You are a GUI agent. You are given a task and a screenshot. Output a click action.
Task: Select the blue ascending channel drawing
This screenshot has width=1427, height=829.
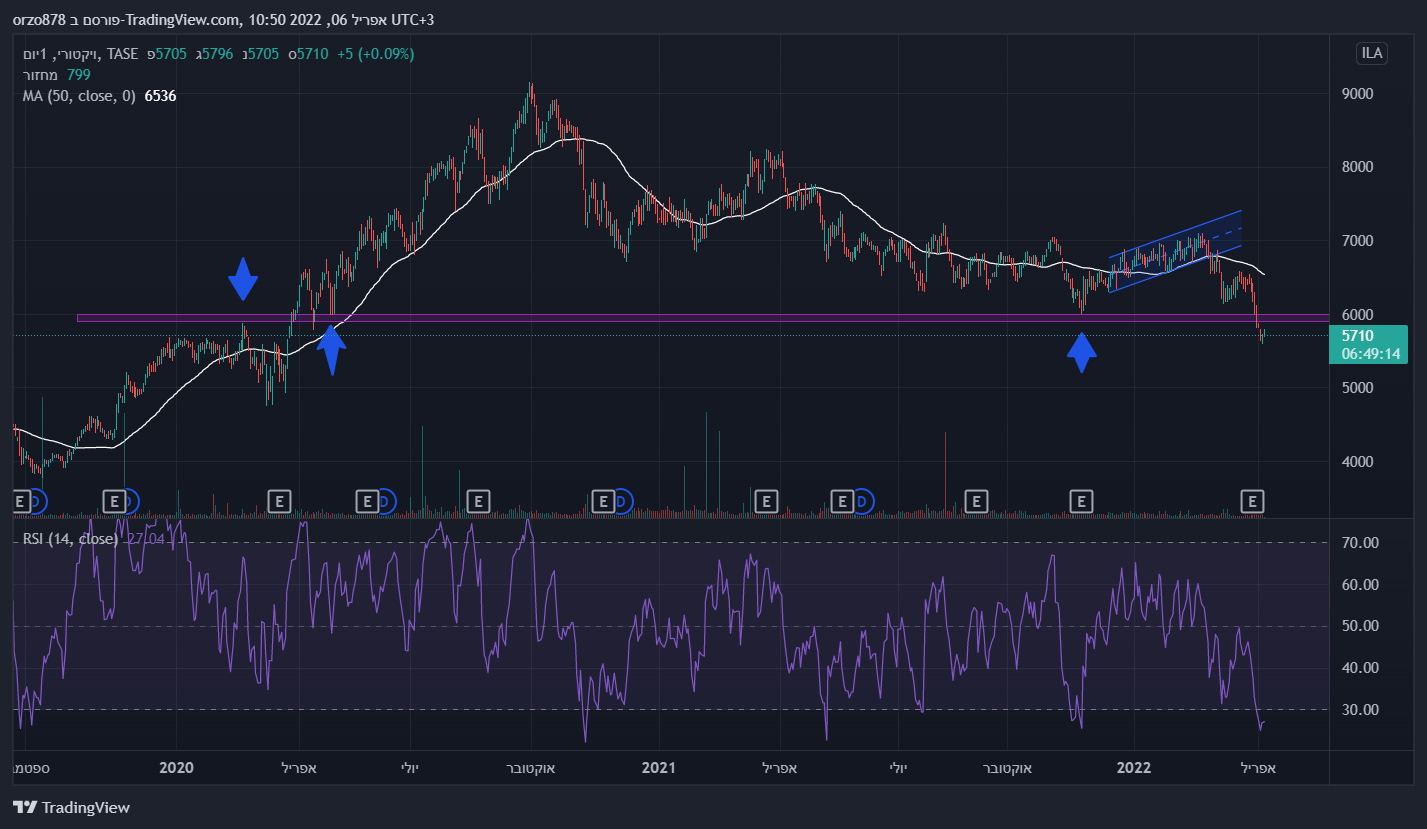pos(1175,251)
